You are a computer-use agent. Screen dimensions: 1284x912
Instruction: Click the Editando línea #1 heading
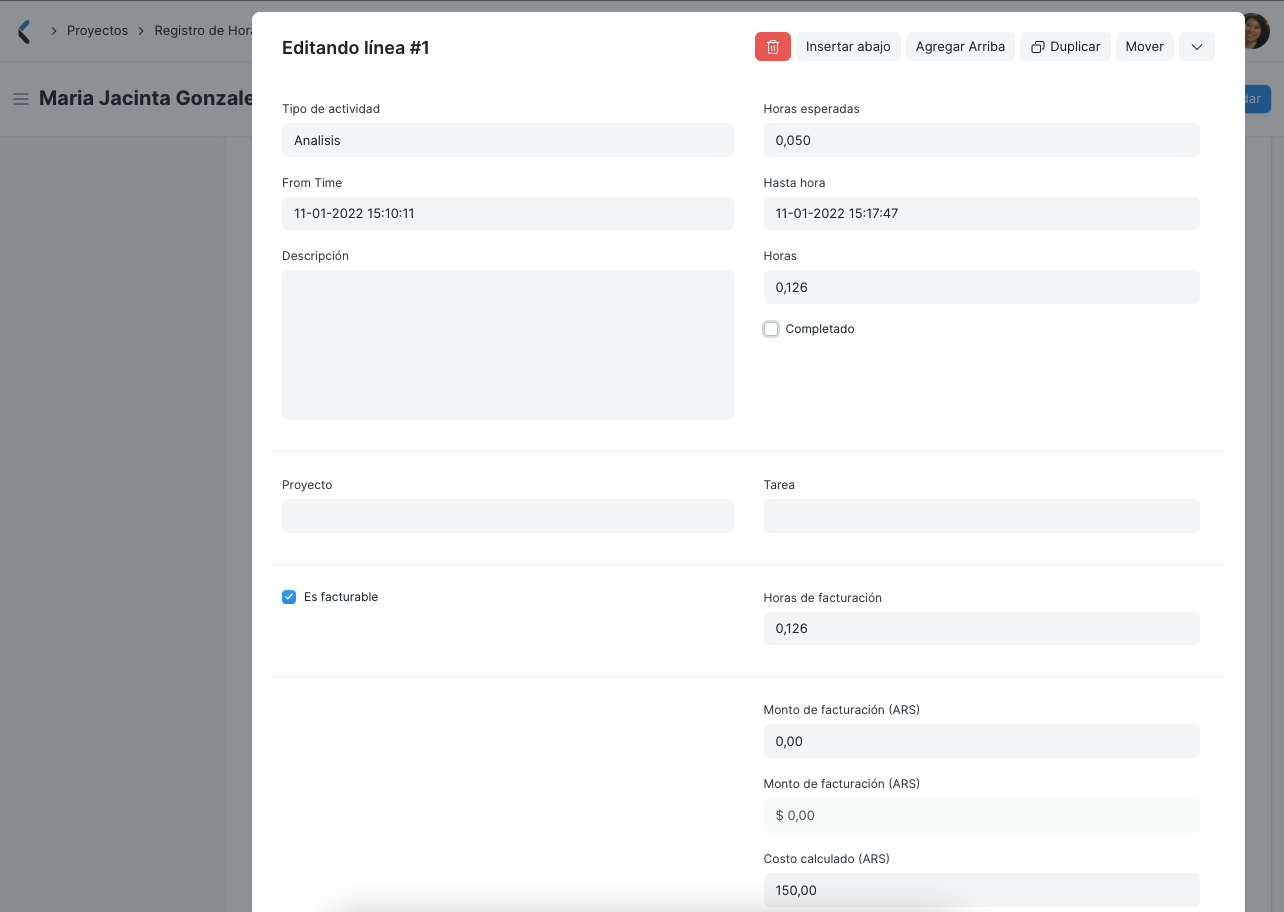click(356, 47)
